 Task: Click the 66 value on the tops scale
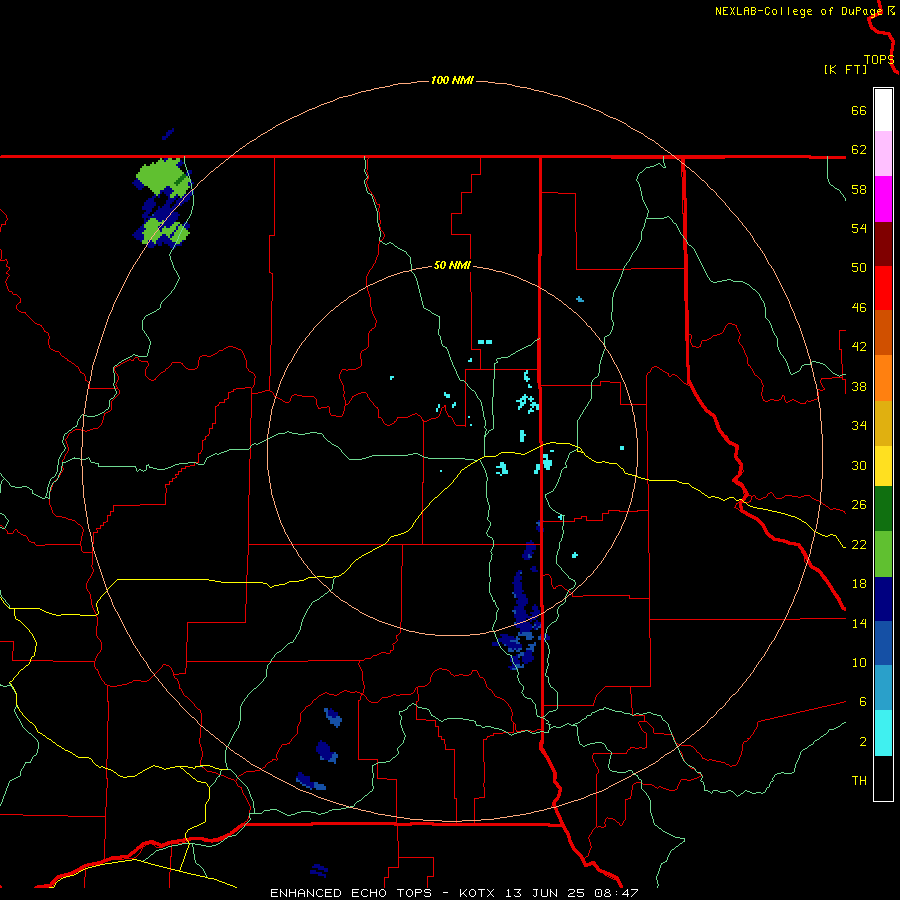click(859, 111)
